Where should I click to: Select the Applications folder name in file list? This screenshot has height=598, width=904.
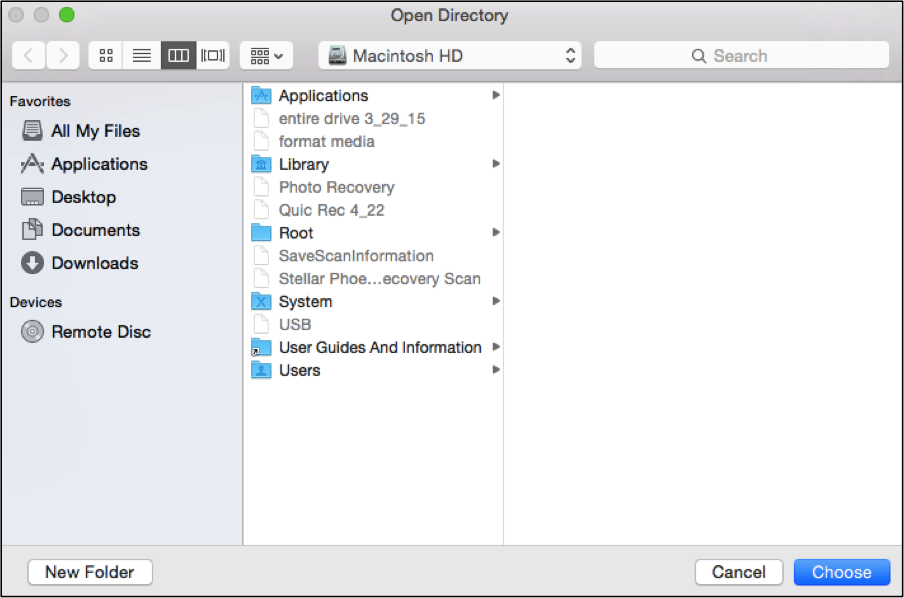[x=323, y=96]
